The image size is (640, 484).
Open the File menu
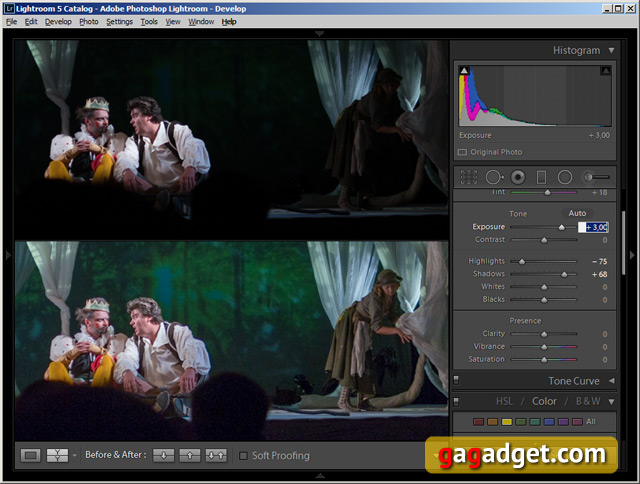point(11,22)
